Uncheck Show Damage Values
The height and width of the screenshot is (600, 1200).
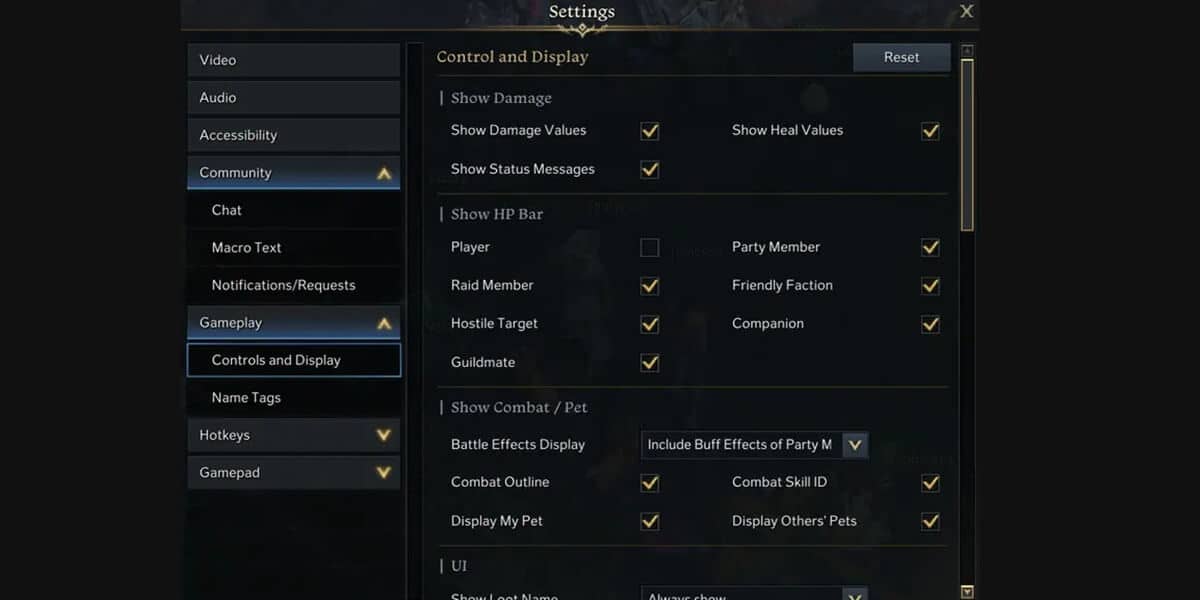coord(650,131)
